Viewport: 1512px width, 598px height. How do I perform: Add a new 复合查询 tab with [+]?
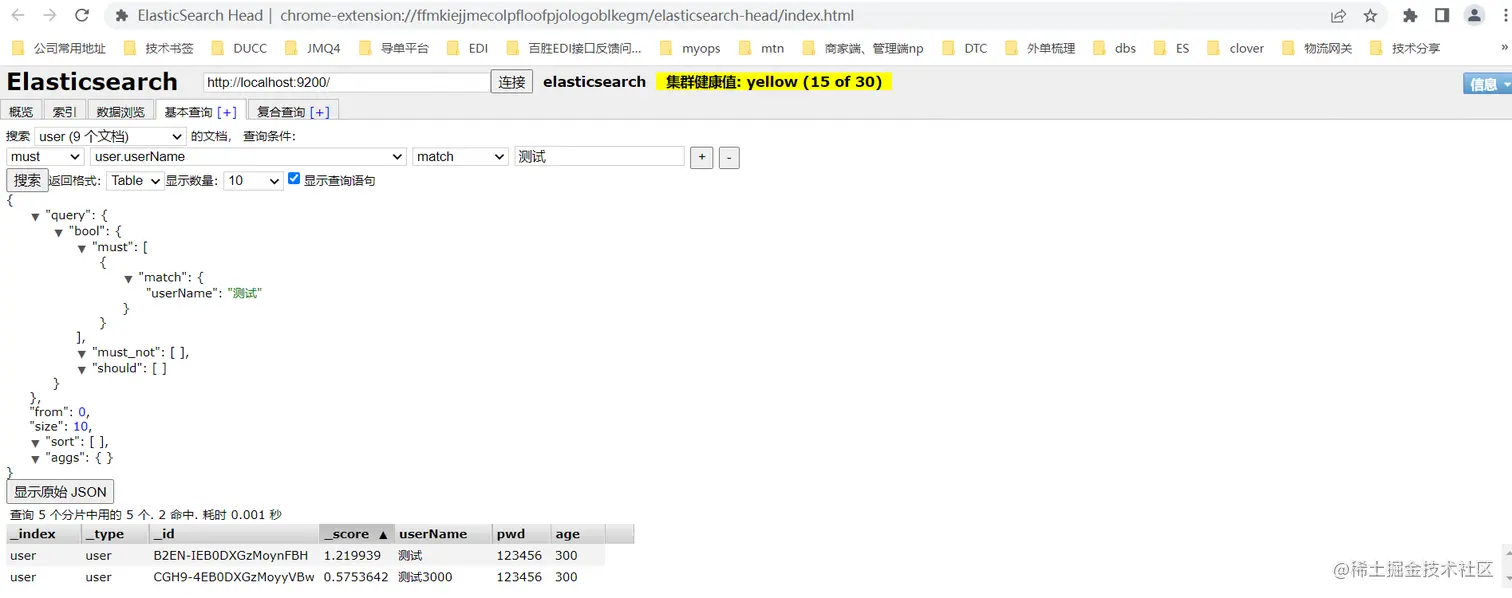(320, 112)
